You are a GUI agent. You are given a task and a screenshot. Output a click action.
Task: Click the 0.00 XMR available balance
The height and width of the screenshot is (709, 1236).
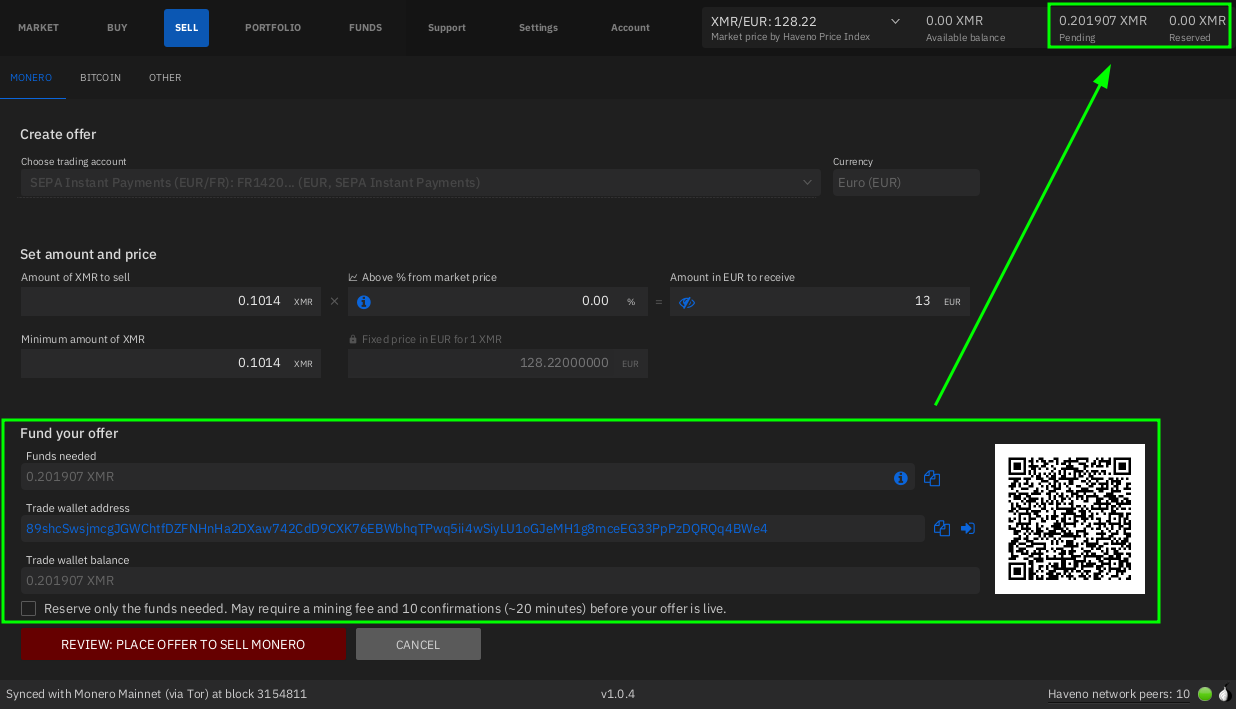(954, 20)
